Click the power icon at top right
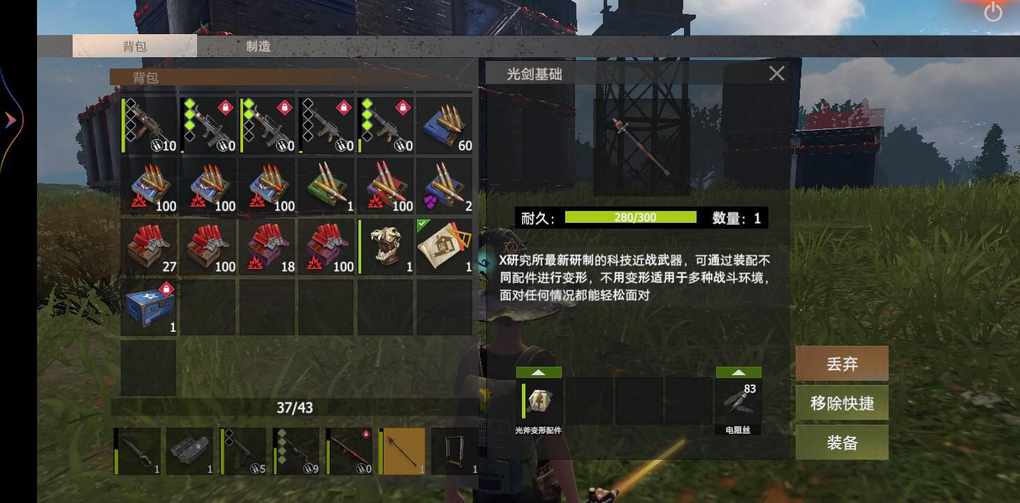Screen dimensions: 1020x503 click(993, 12)
